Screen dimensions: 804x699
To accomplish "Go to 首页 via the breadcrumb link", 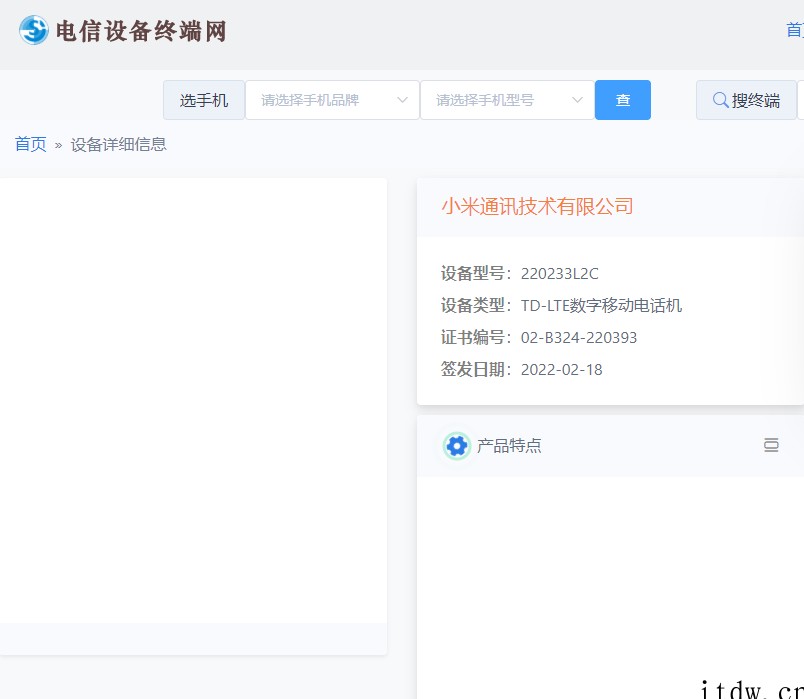I will [x=30, y=144].
